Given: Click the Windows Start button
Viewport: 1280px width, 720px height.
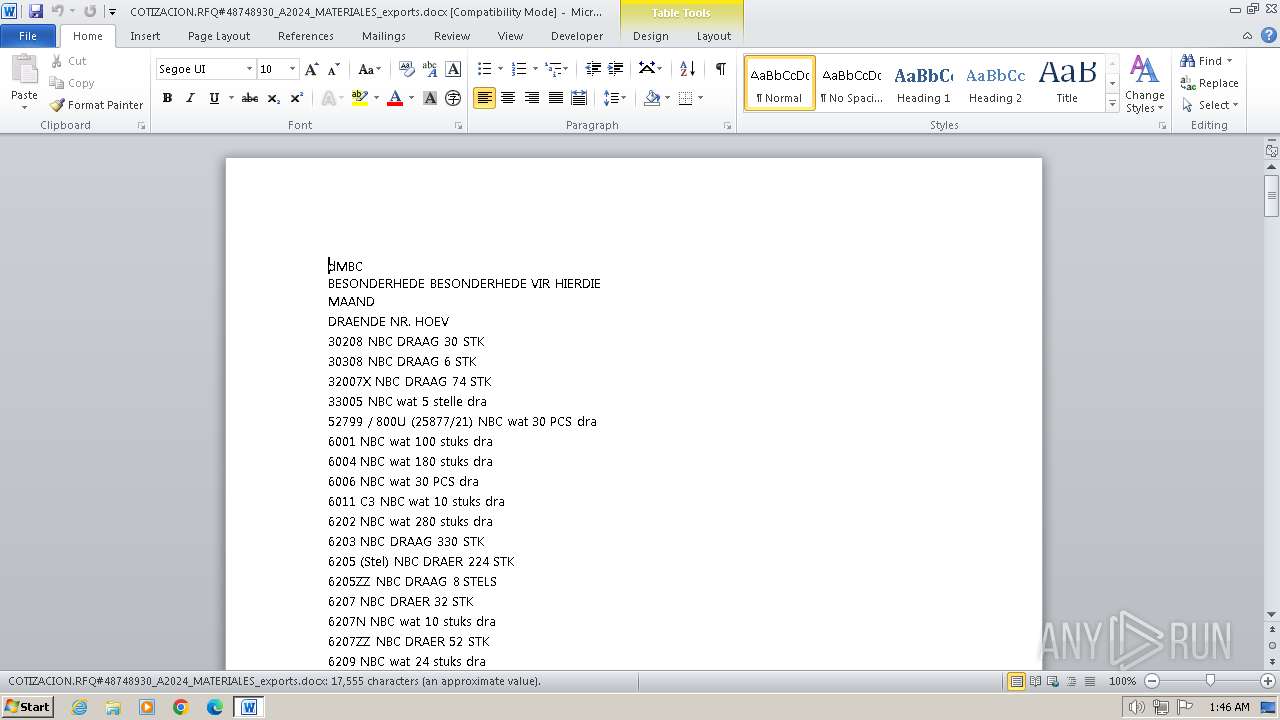Looking at the screenshot, I should 28,707.
